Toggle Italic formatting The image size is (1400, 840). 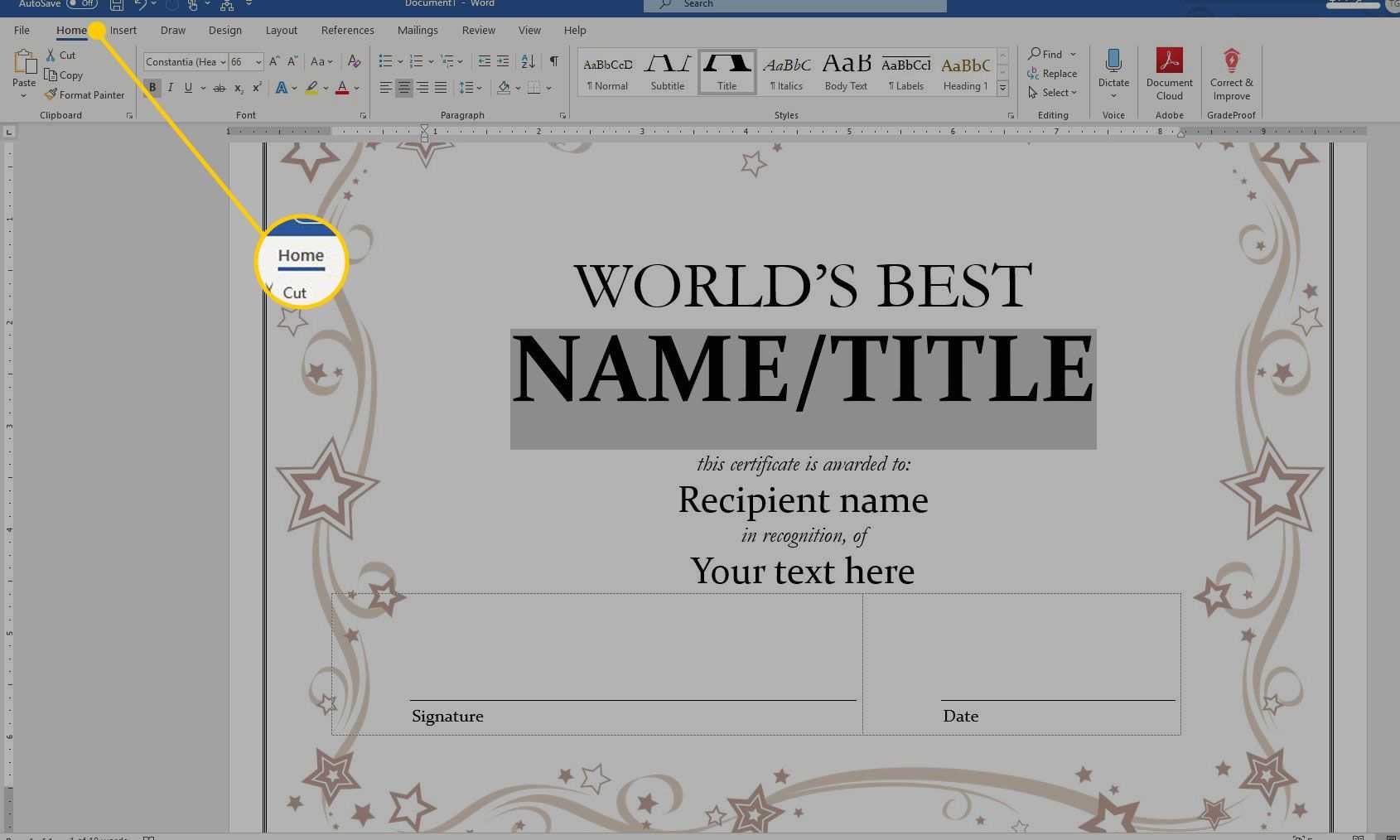click(x=171, y=87)
